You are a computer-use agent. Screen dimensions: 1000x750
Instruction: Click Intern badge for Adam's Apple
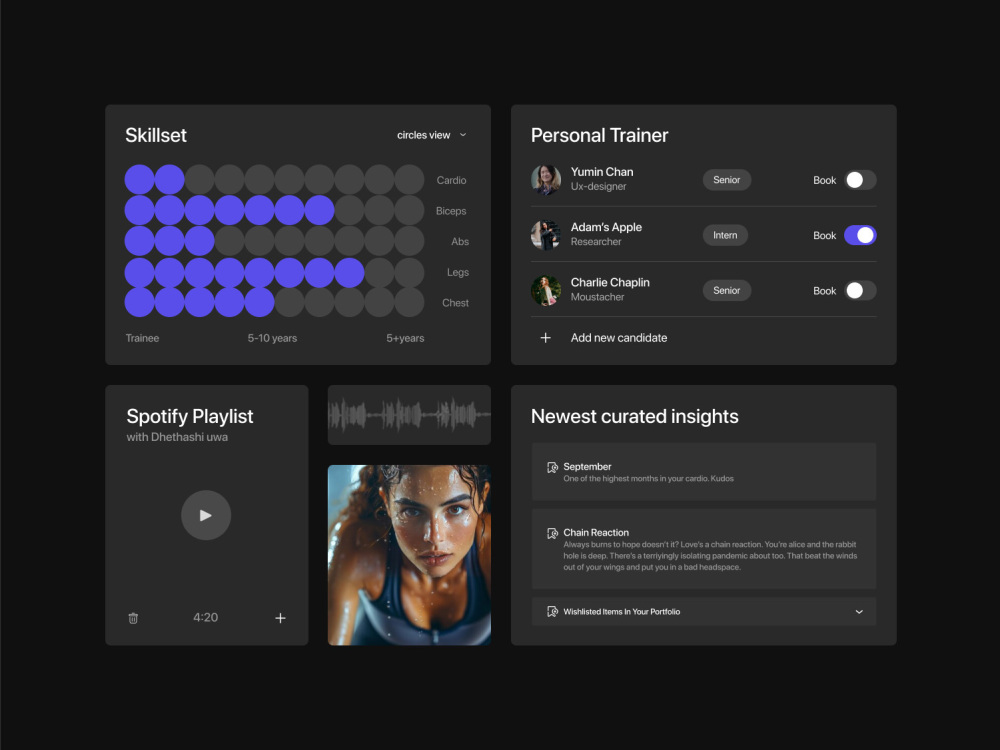(725, 235)
